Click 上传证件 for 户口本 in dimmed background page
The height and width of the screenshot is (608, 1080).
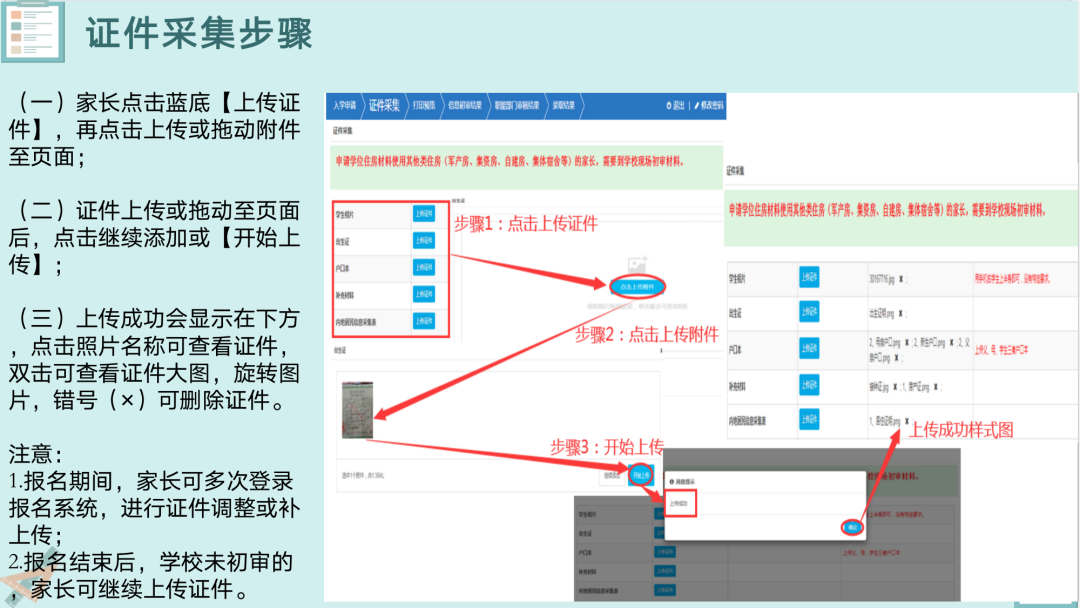(665, 552)
